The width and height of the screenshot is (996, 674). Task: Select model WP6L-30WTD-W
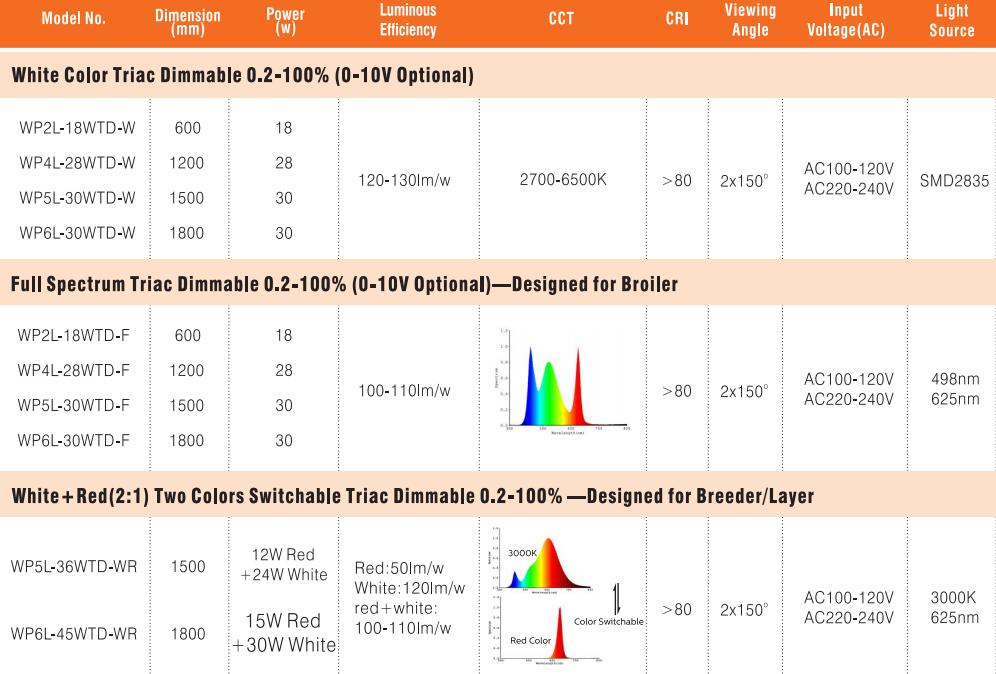(x=77, y=233)
